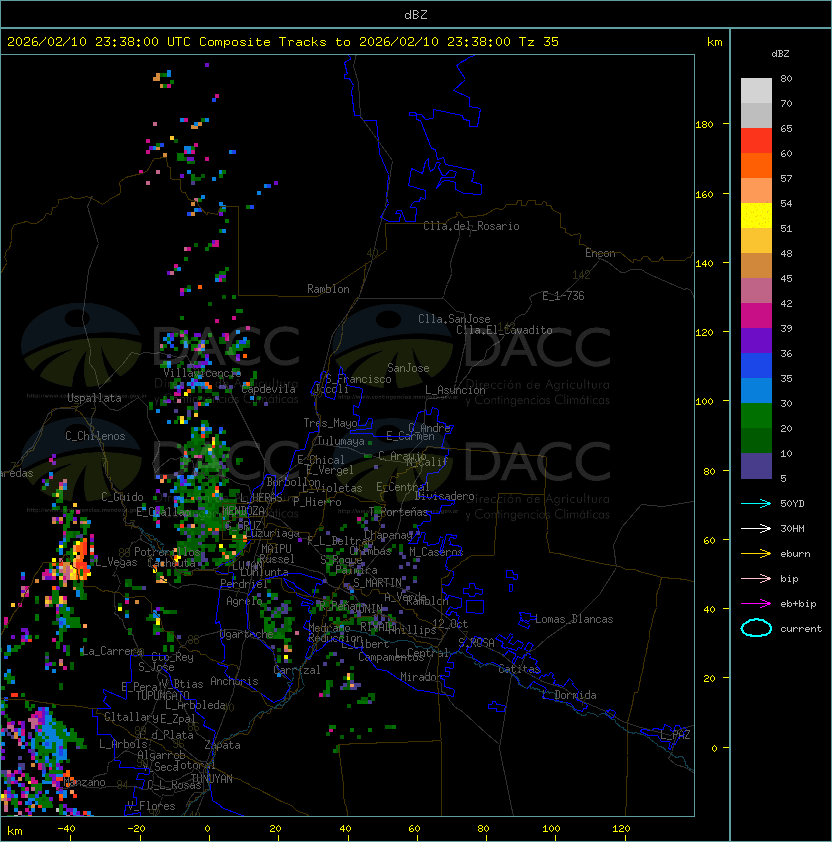Viewport: 832px width, 842px height.
Task: Click the 'E_1-736' map label
Action: tap(563, 296)
